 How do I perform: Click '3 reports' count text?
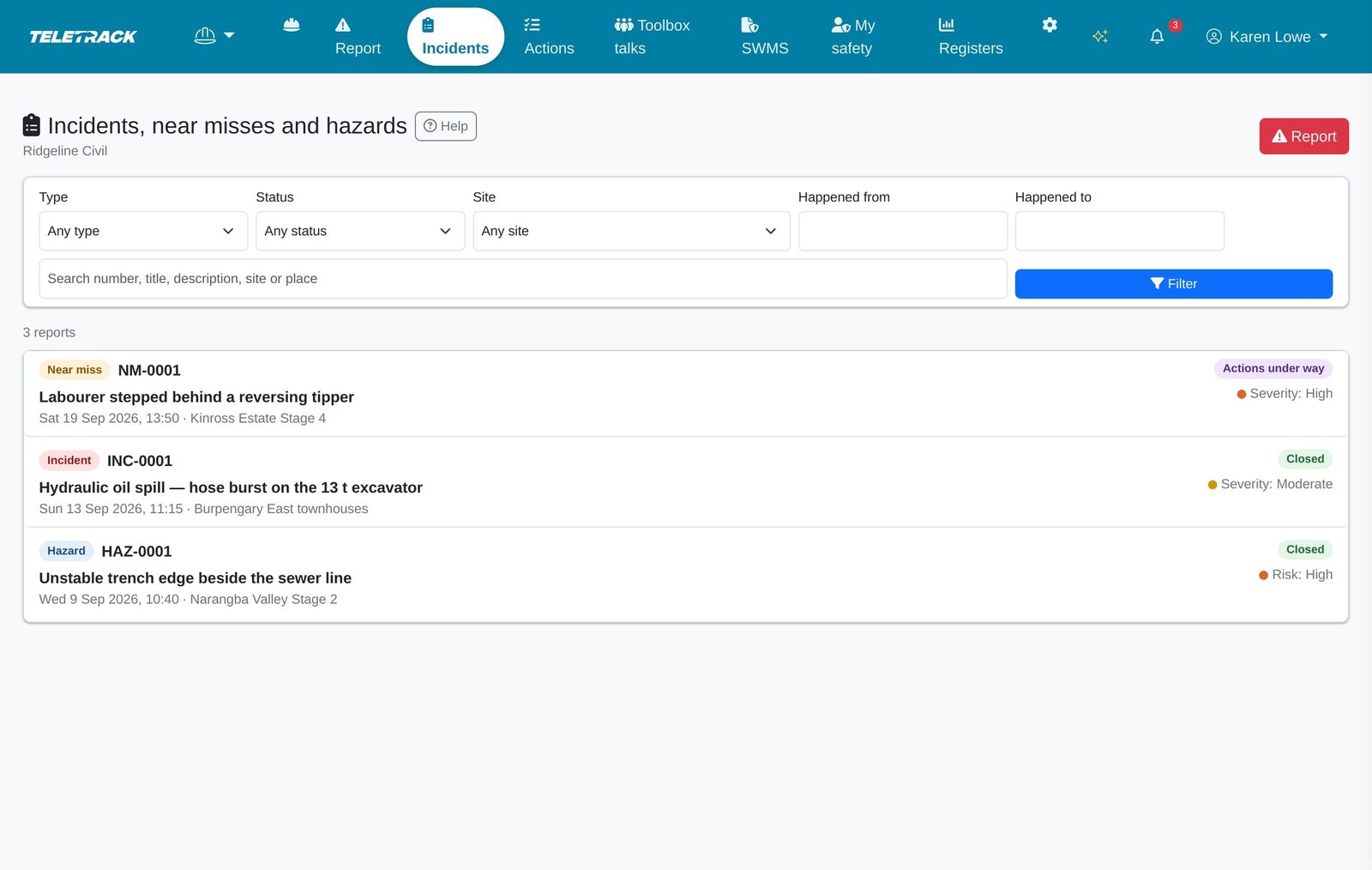coord(49,333)
